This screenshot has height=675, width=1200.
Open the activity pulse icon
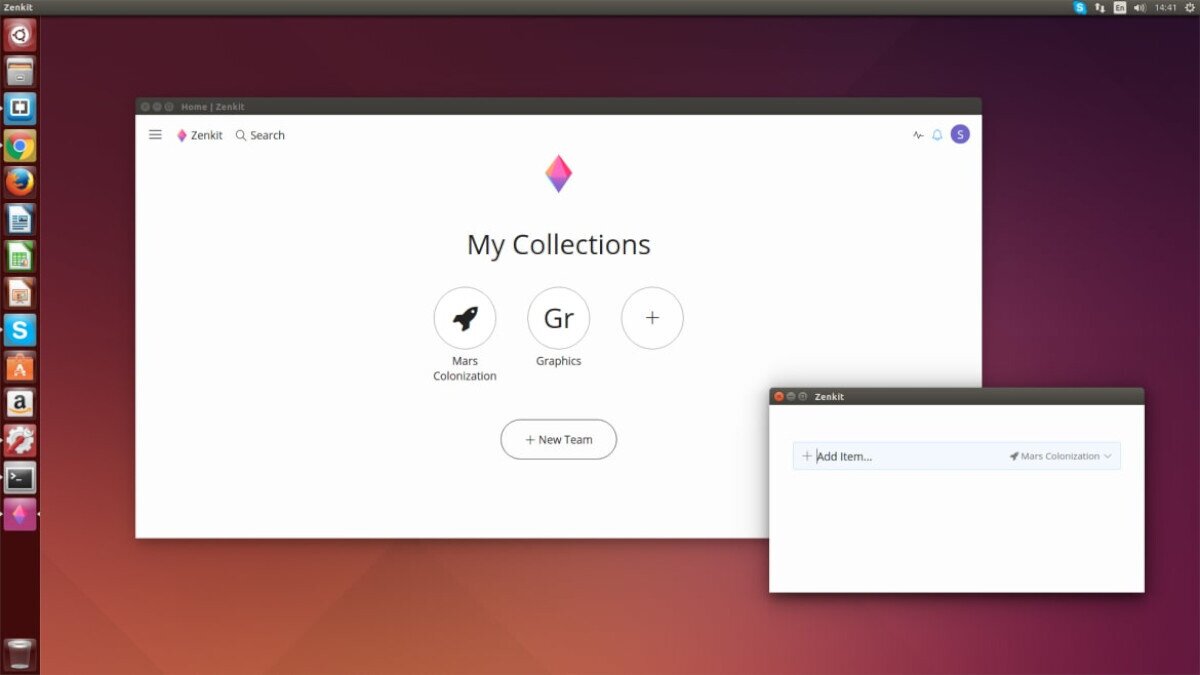[918, 135]
